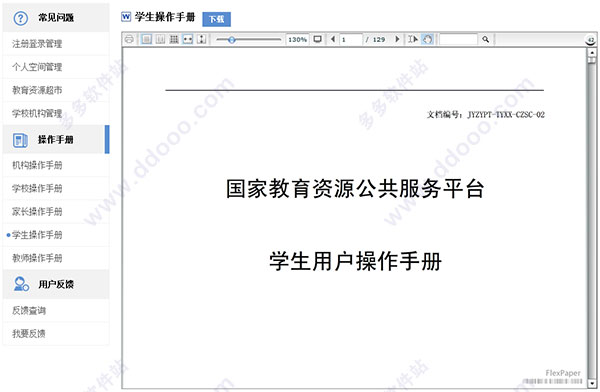Toggle fit height mode
Screen dimensions: 600x392
click(201, 39)
